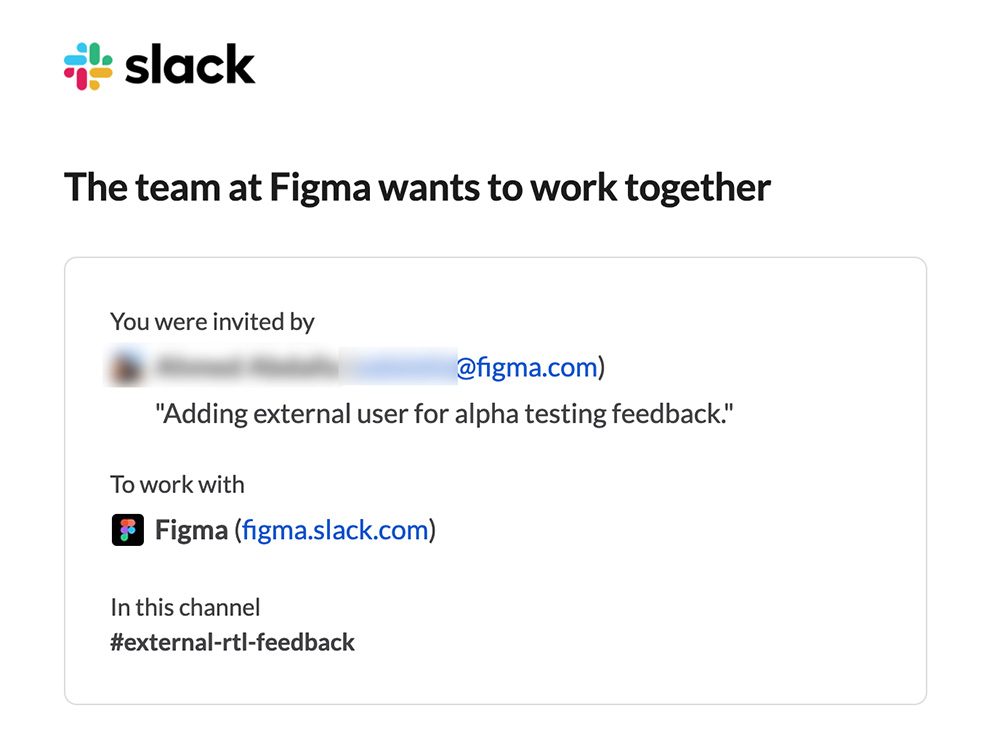Click the Slack multicolor logo icon
Viewport: 1000px width, 740px height.
click(88, 66)
